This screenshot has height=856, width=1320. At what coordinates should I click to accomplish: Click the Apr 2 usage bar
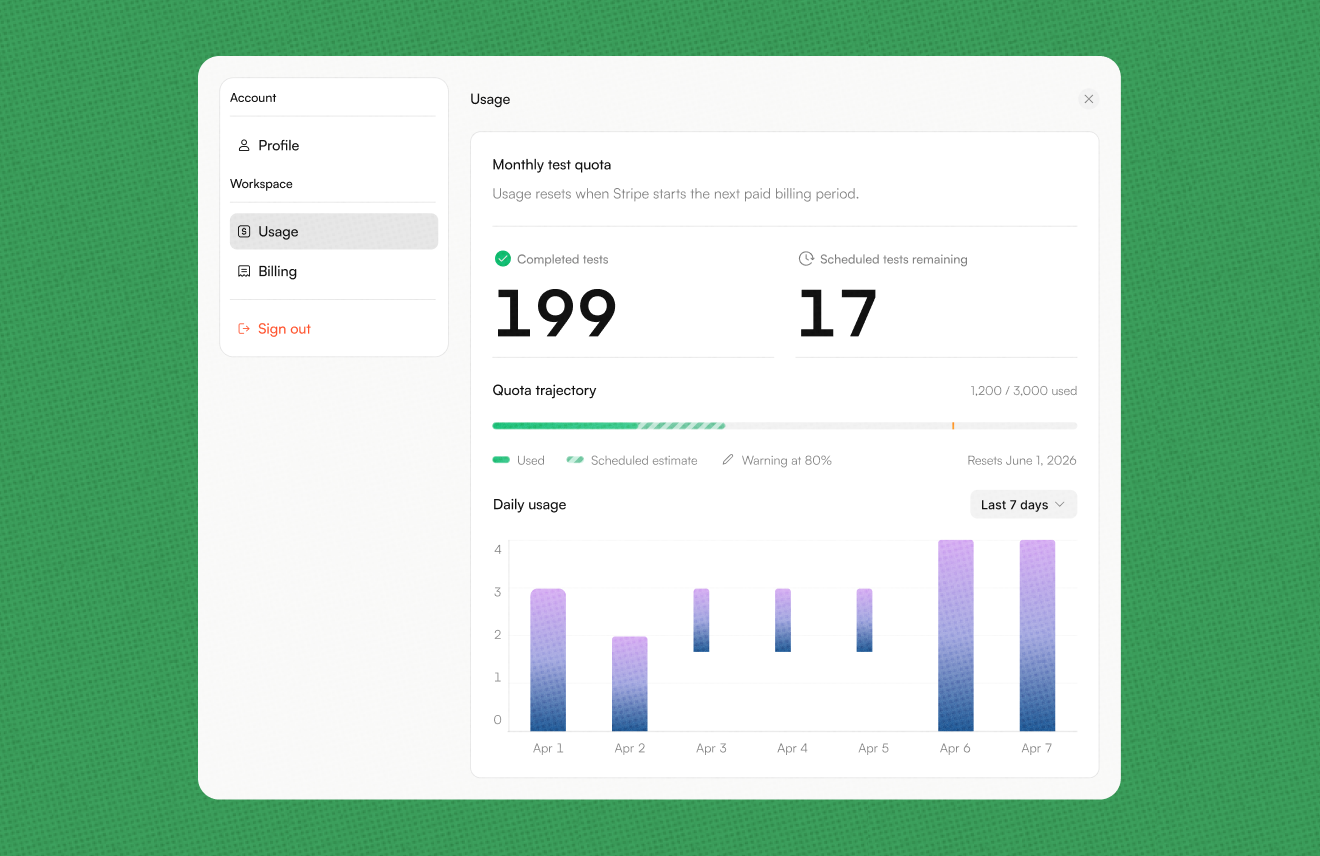(x=630, y=684)
